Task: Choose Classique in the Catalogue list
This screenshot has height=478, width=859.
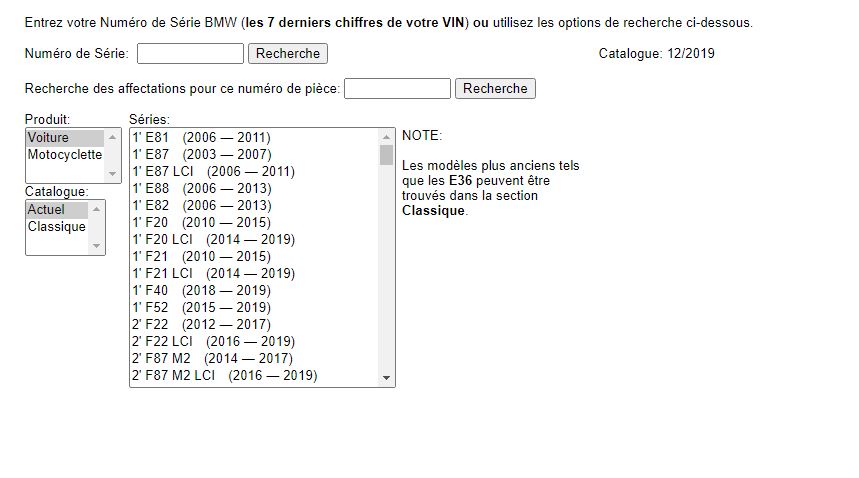Action: point(64,227)
